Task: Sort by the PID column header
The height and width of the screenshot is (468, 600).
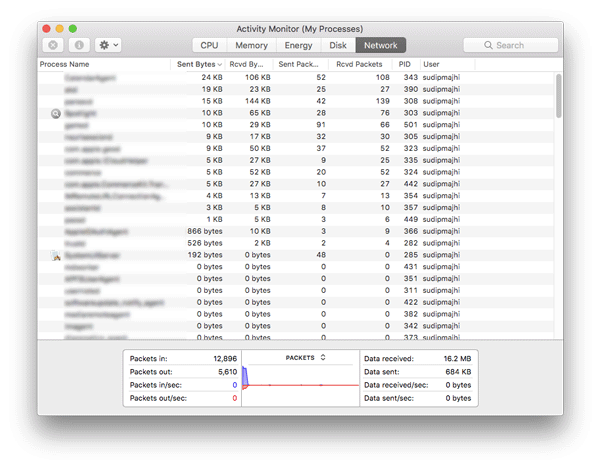Action: pos(406,64)
